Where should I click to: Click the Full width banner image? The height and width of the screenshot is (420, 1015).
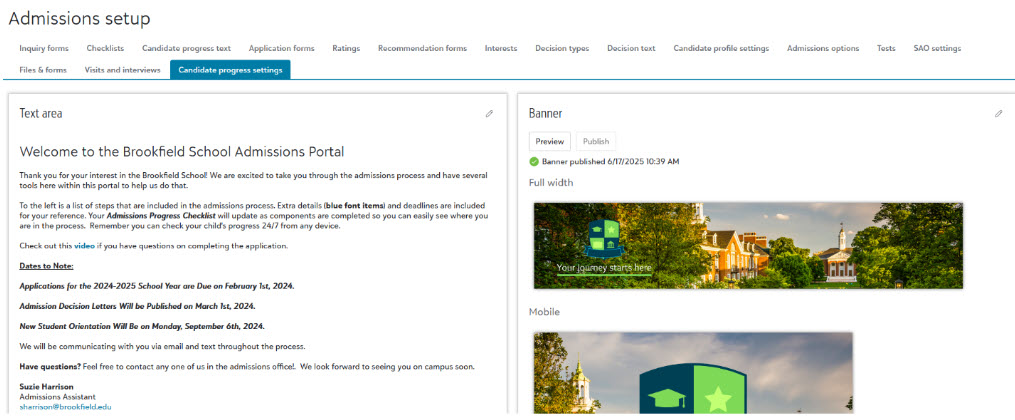(x=748, y=245)
